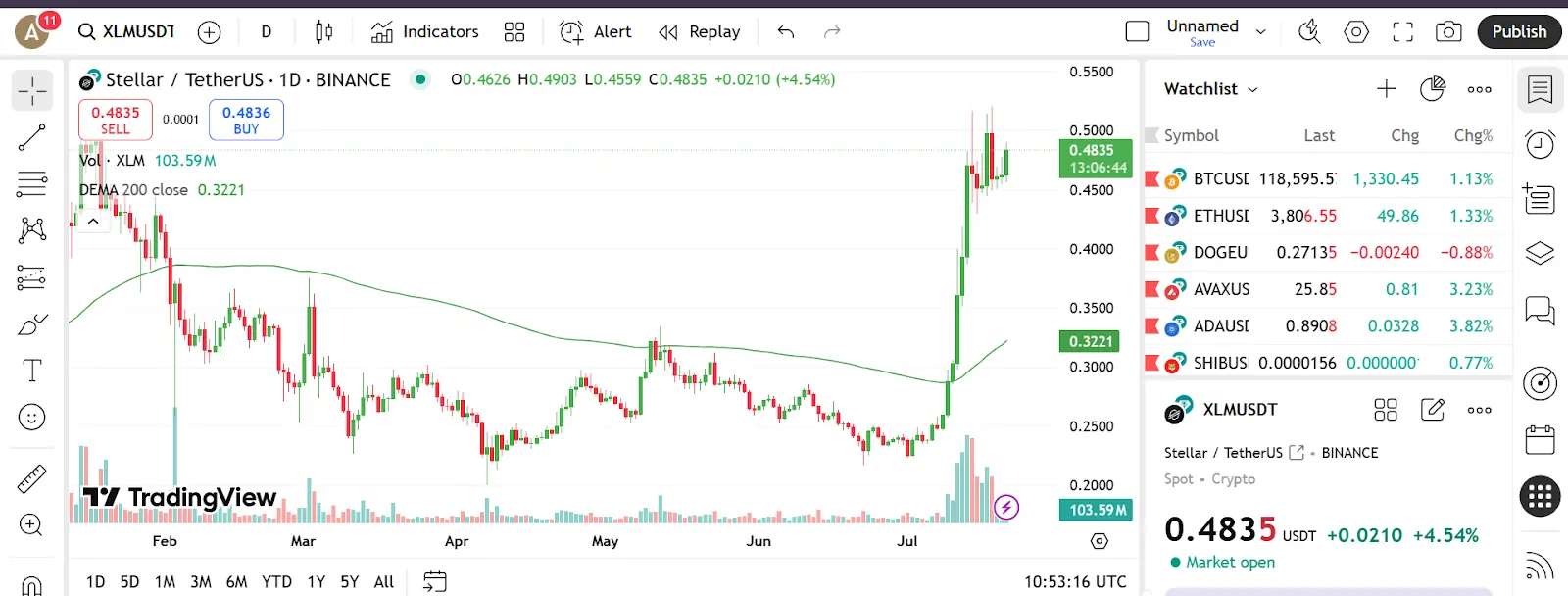Viewport: 1568px width, 596px height.
Task: Select ETHUSD row in watchlist
Action: (1328, 216)
